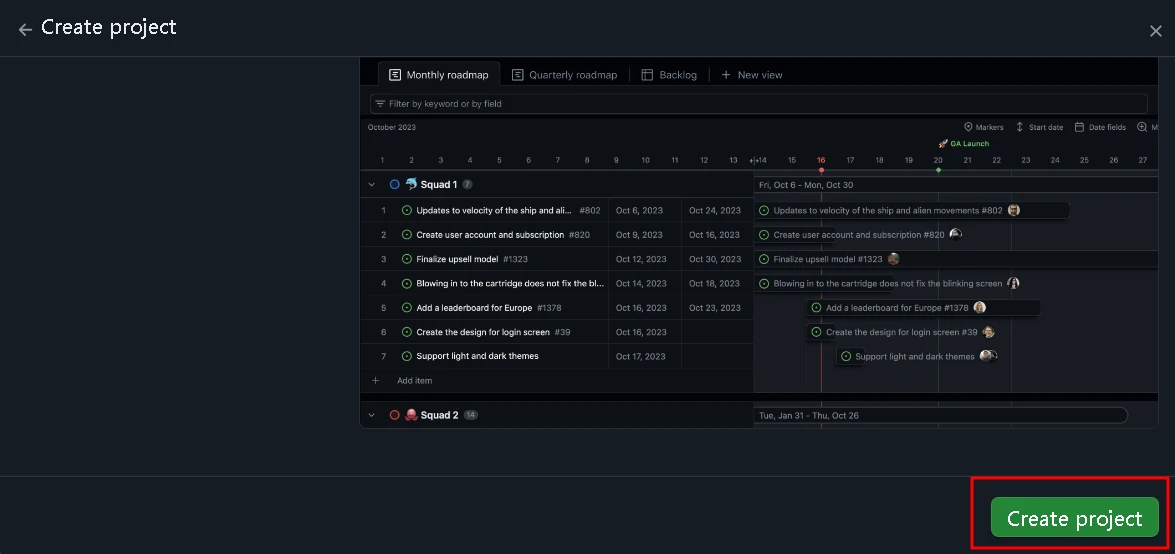Click the Oct 6, 2023 start date cell
Viewport: 1175px width, 554px height.
coord(644,211)
